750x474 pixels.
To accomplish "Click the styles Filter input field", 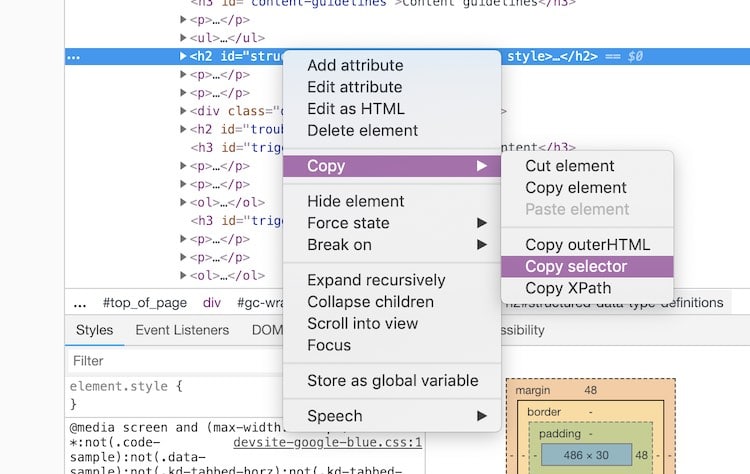I will point(175,361).
